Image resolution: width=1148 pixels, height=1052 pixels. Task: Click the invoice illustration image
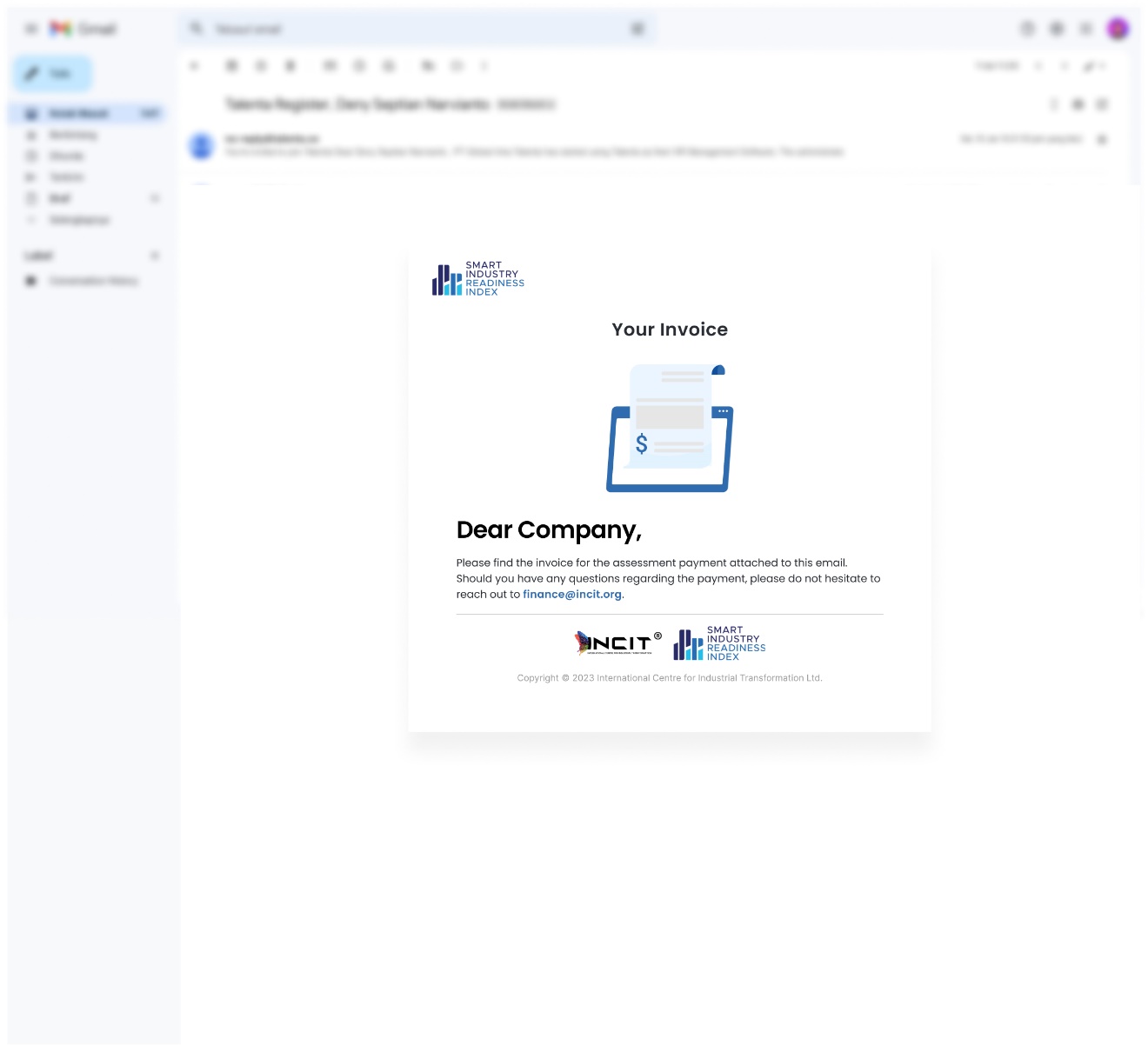click(x=670, y=429)
